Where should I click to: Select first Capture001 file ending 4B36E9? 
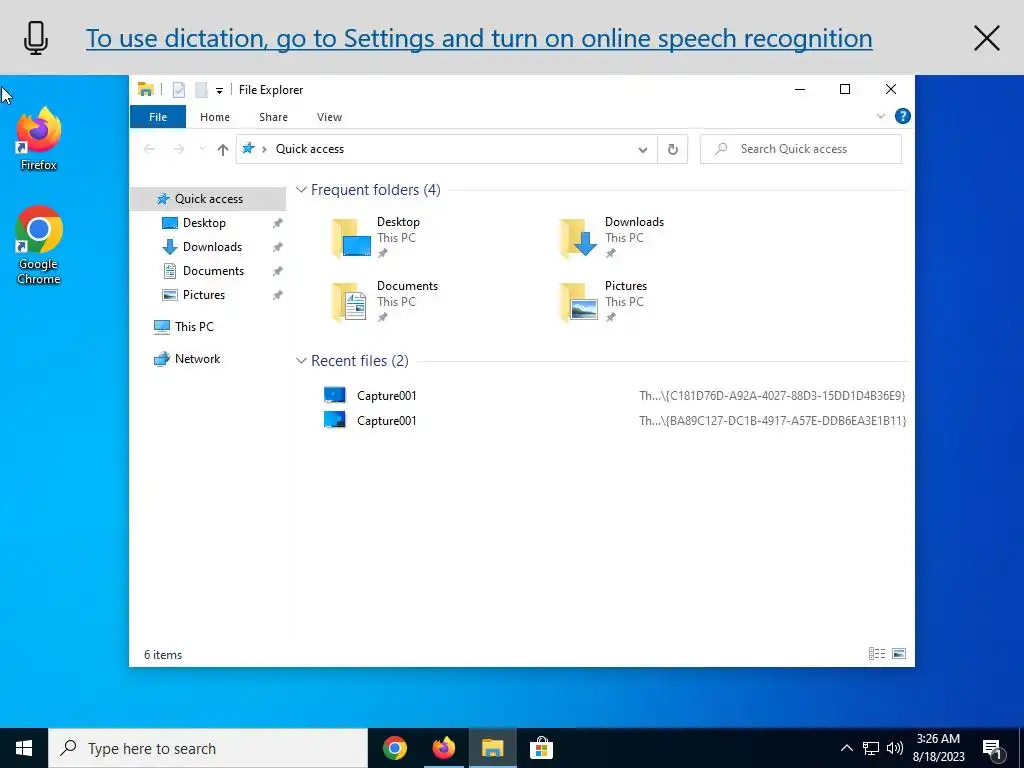[x=614, y=396]
